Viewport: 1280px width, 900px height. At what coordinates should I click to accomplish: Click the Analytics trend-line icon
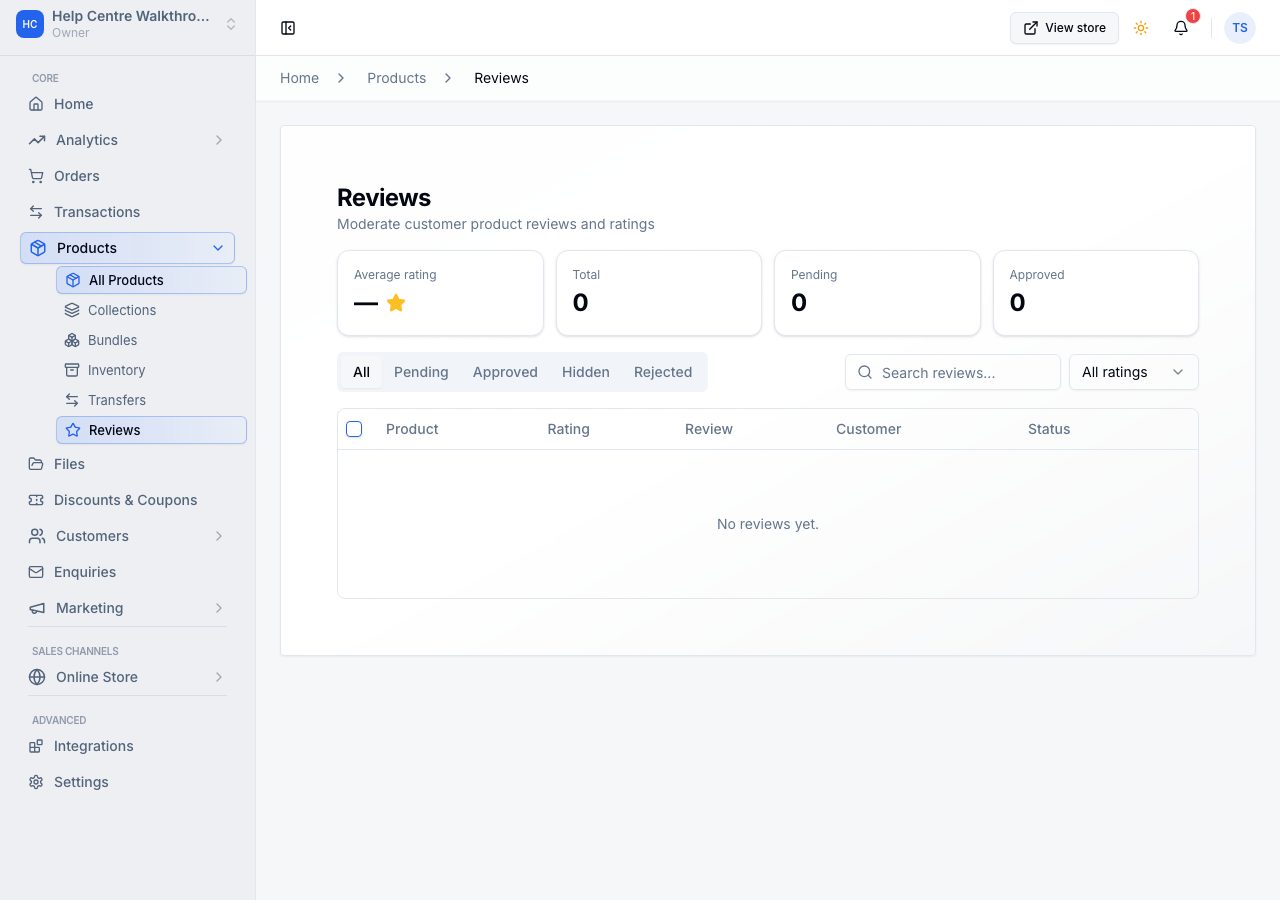[37, 140]
